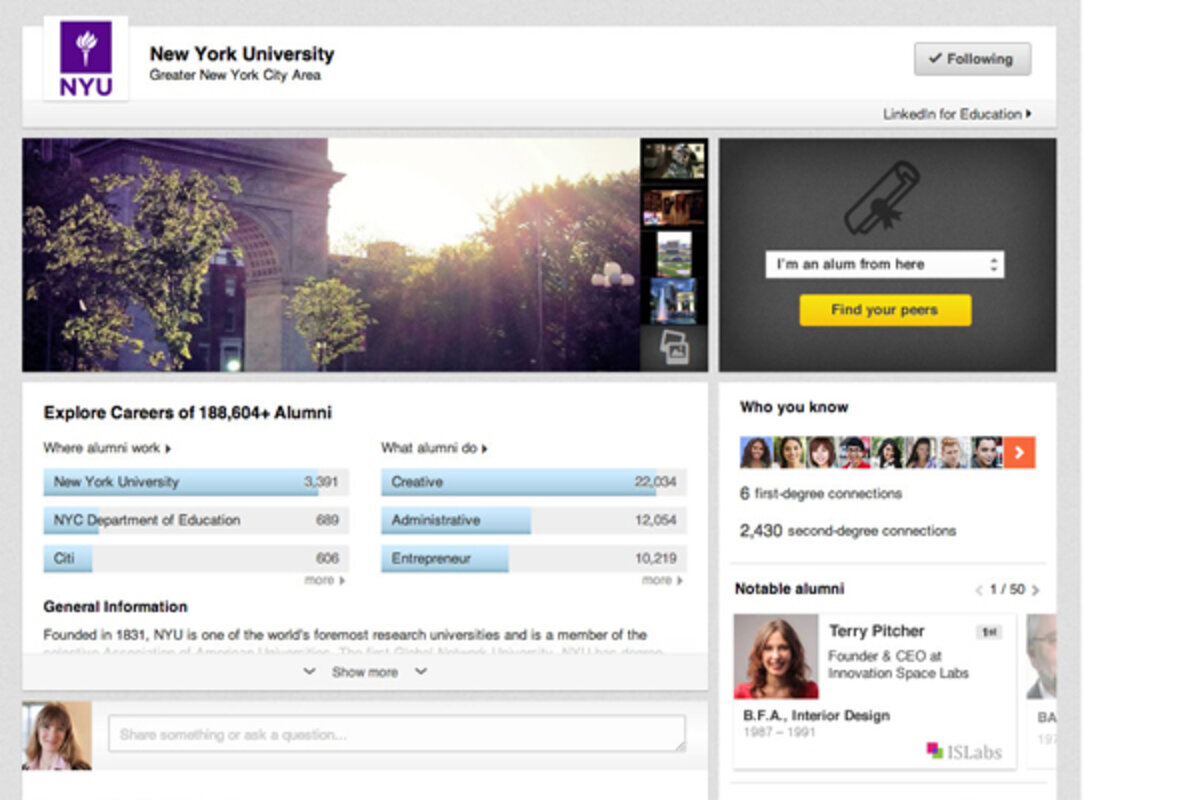This screenshot has height=800, width=1200.
Task: Click Explore Careers of 188,604+ Alumni heading
Action: coord(187,412)
